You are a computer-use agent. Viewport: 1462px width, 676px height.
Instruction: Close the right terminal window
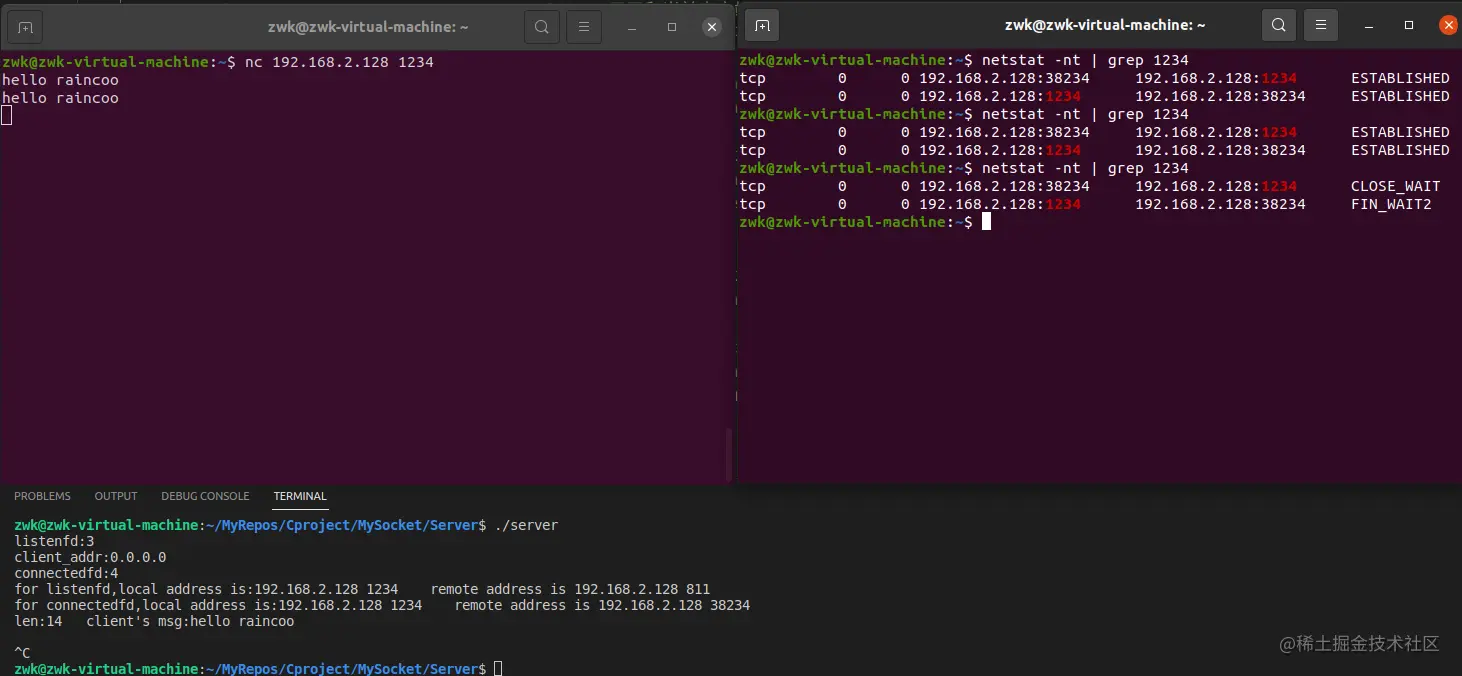[1448, 25]
